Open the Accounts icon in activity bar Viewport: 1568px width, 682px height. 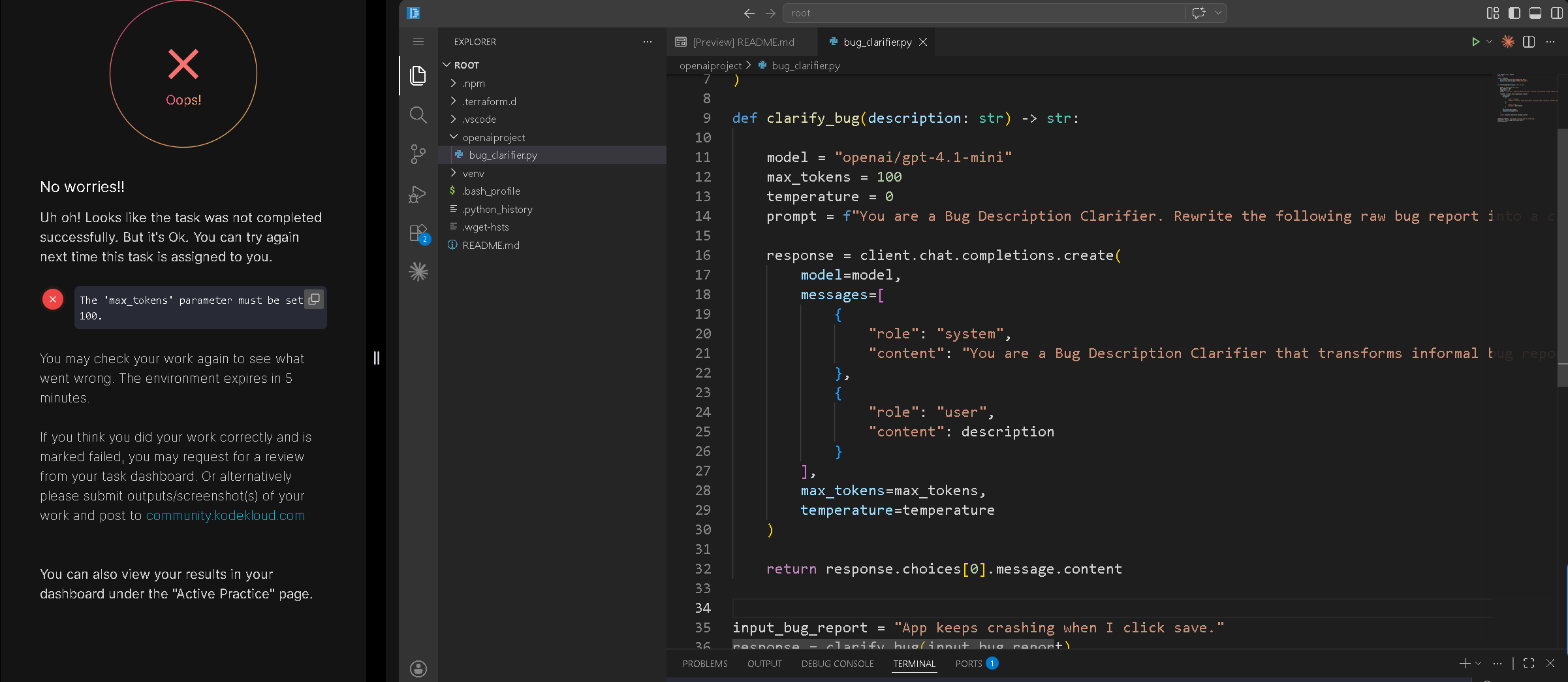[418, 668]
